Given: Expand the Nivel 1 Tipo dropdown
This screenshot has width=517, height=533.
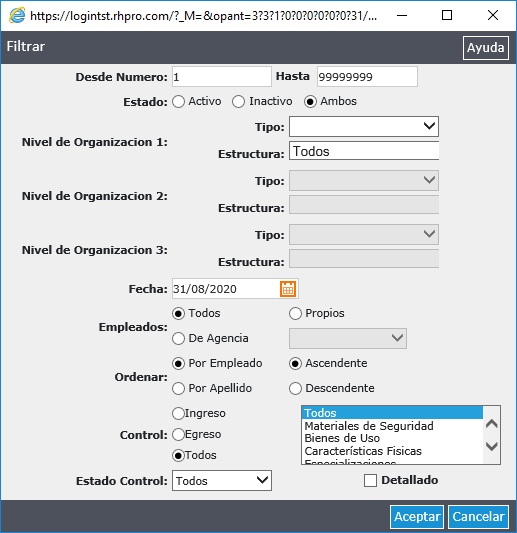Looking at the screenshot, I should (x=364, y=126).
